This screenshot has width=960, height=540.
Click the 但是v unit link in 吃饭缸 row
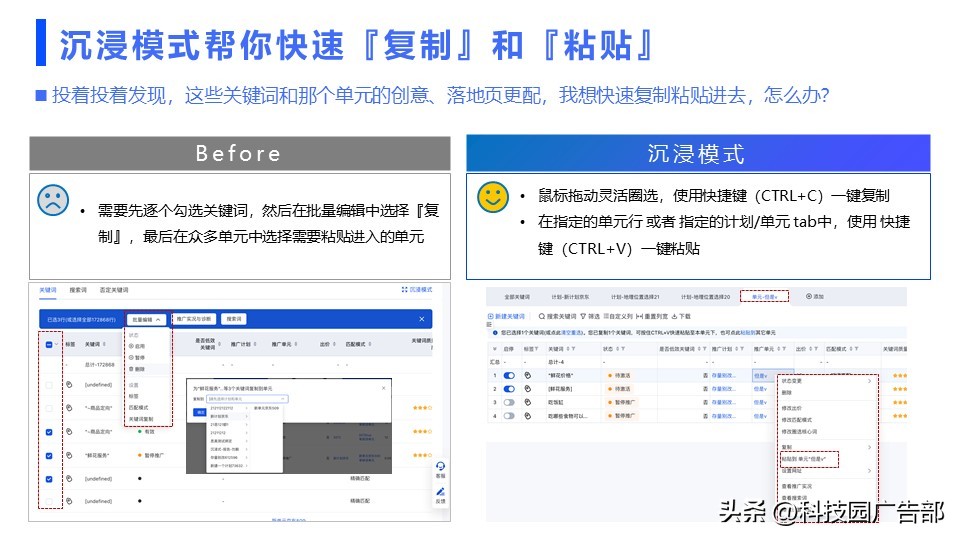pos(760,402)
